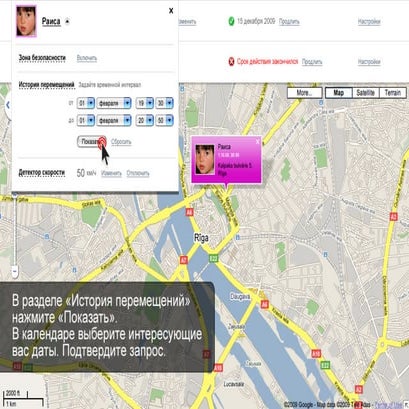Click map pan left arrow
Screen dimensions: 409x409
8,105
